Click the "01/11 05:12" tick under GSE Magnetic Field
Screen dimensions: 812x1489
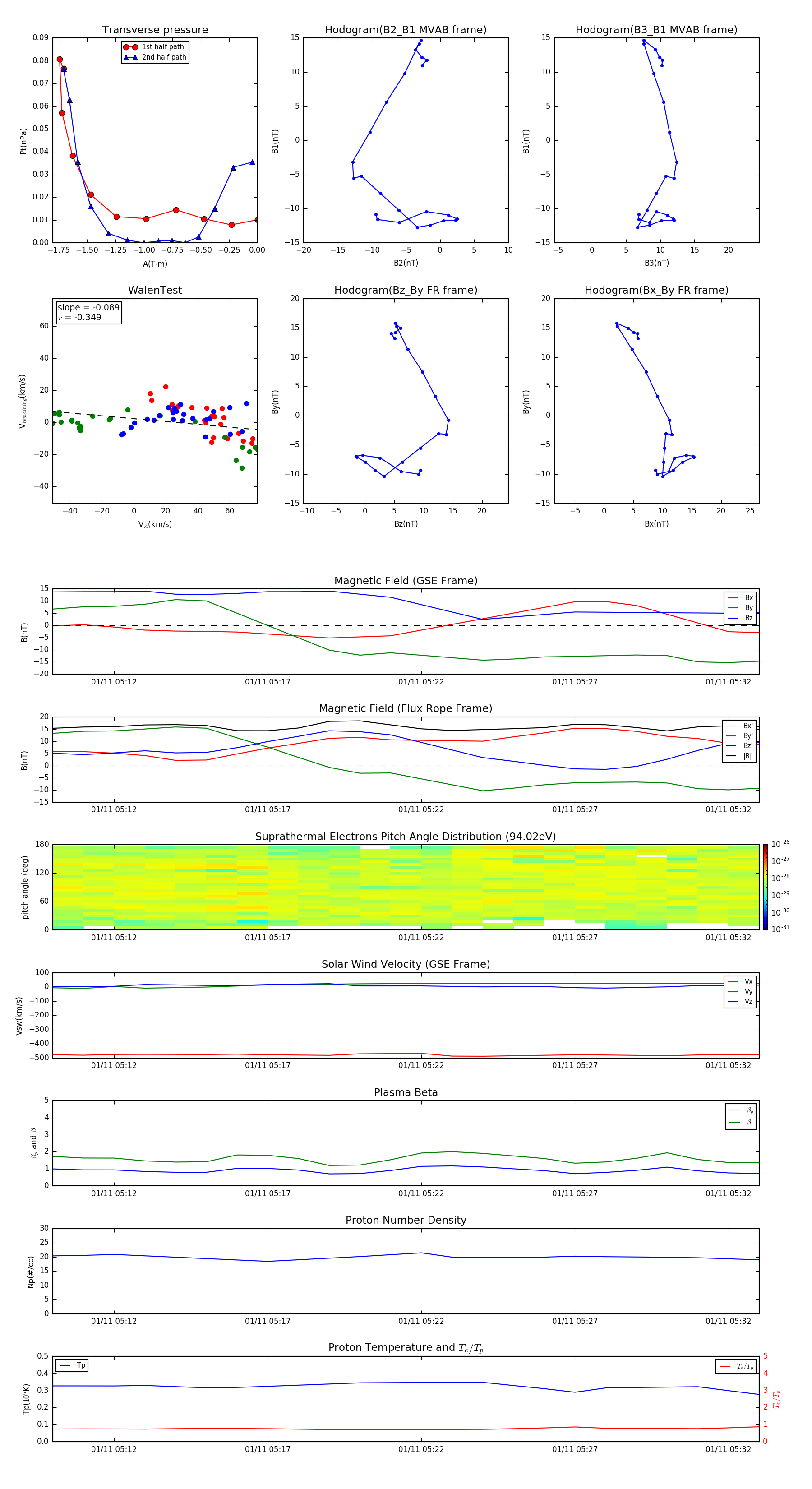(114, 682)
